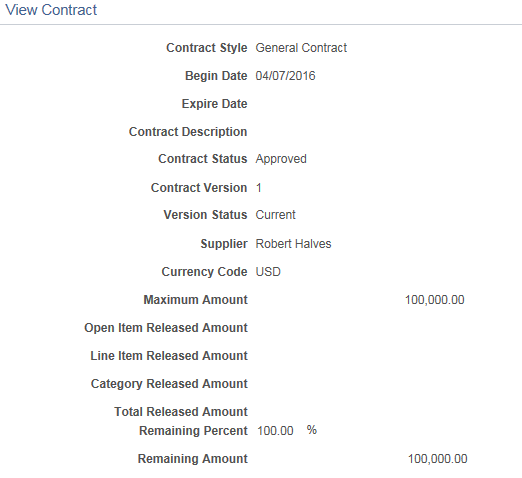Click the Maximum Amount value 100,000.00
The height and width of the screenshot is (478, 522).
pos(435,300)
